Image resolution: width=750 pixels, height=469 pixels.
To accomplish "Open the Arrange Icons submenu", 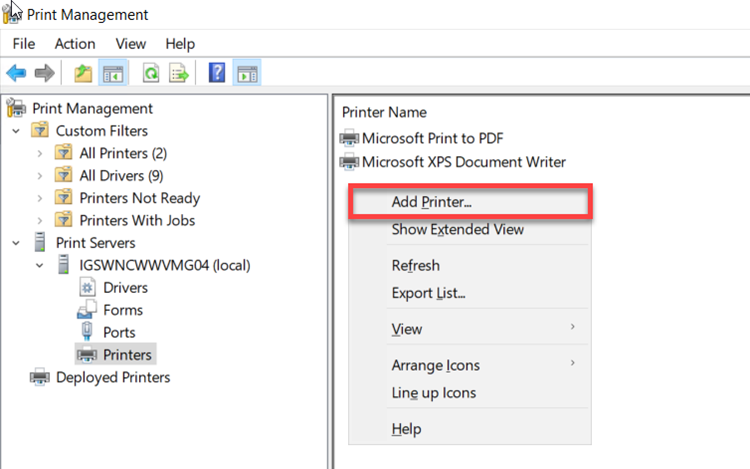I will point(435,365).
